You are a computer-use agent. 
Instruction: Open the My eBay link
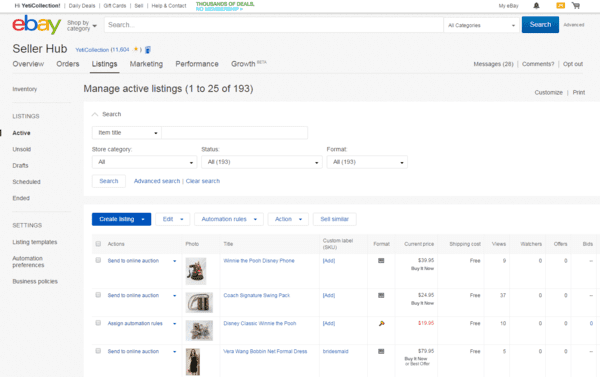tap(509, 6)
